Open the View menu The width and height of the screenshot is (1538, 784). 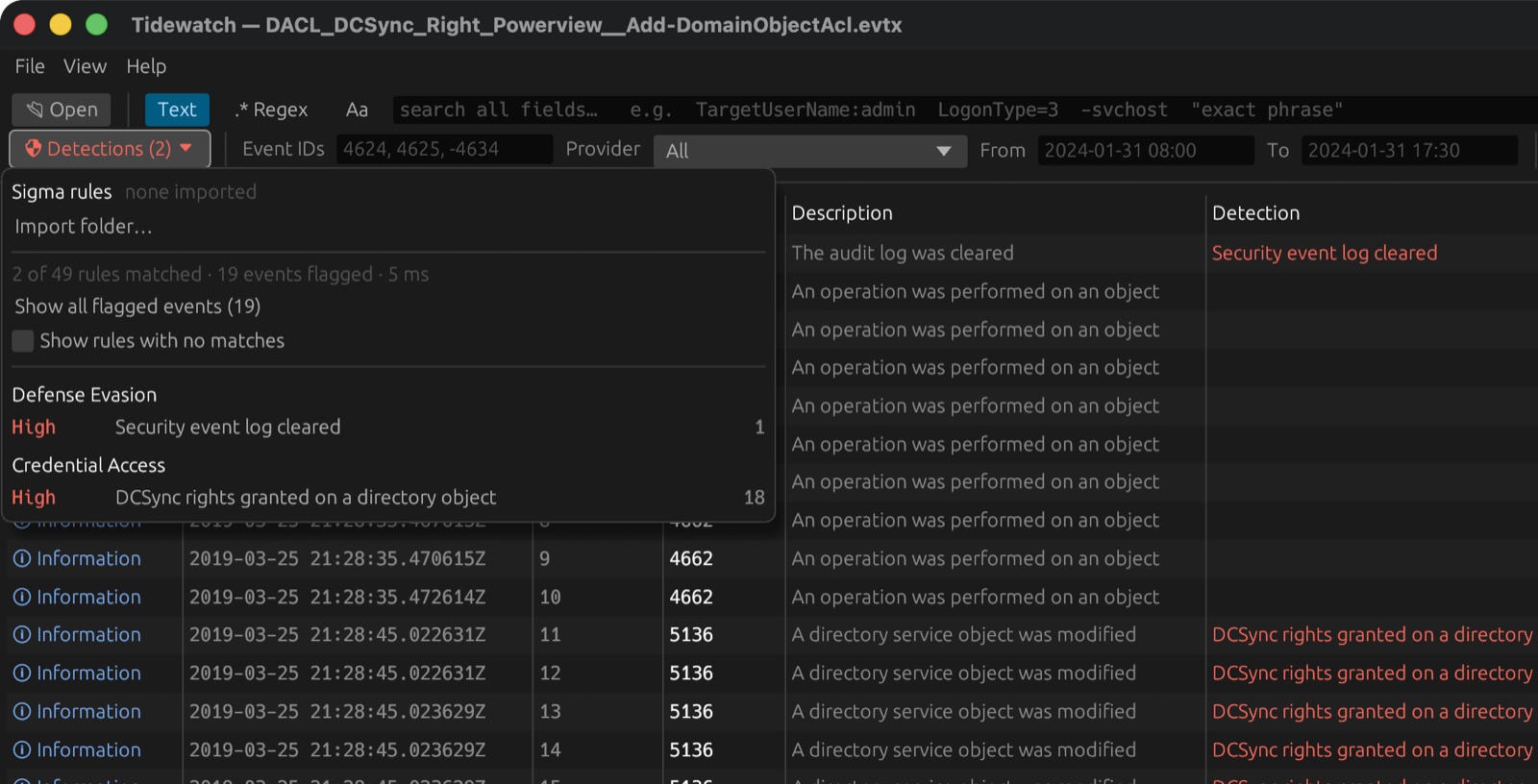point(85,66)
